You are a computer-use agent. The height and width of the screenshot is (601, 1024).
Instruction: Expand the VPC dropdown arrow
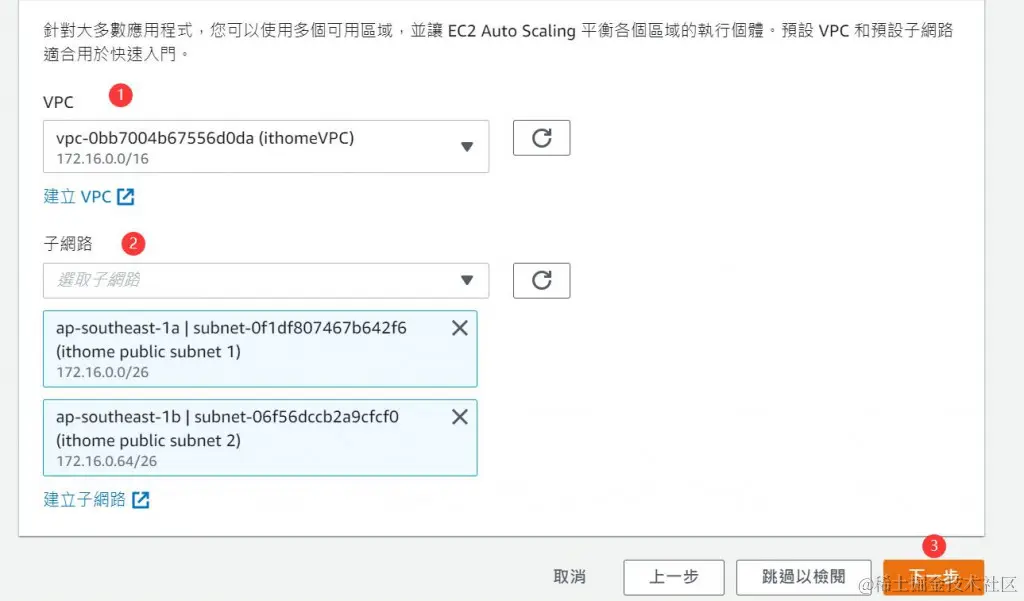tap(467, 145)
